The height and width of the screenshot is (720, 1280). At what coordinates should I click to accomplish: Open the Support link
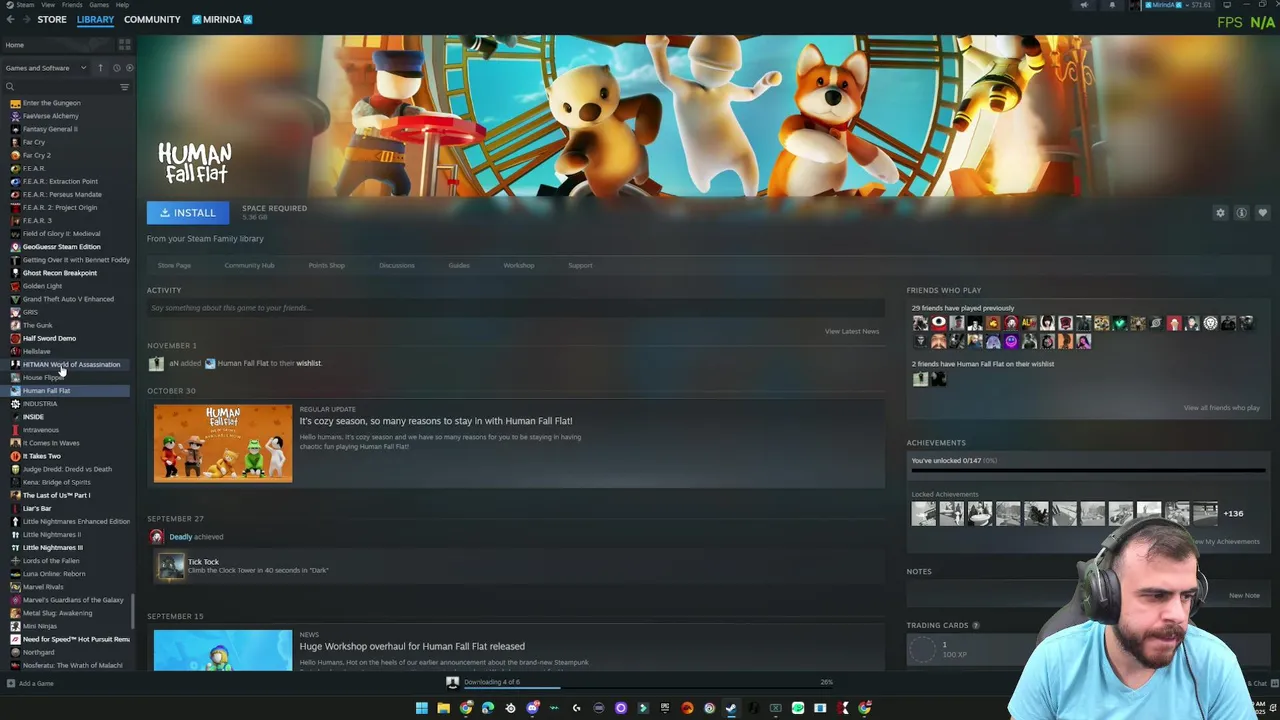(580, 265)
